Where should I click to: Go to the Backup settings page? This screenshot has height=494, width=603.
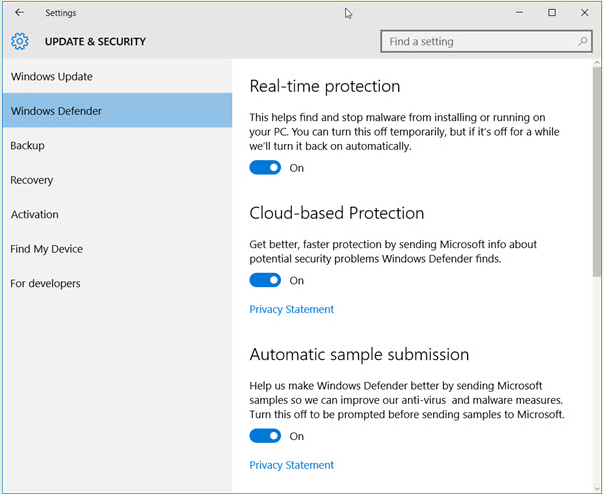[27, 146]
